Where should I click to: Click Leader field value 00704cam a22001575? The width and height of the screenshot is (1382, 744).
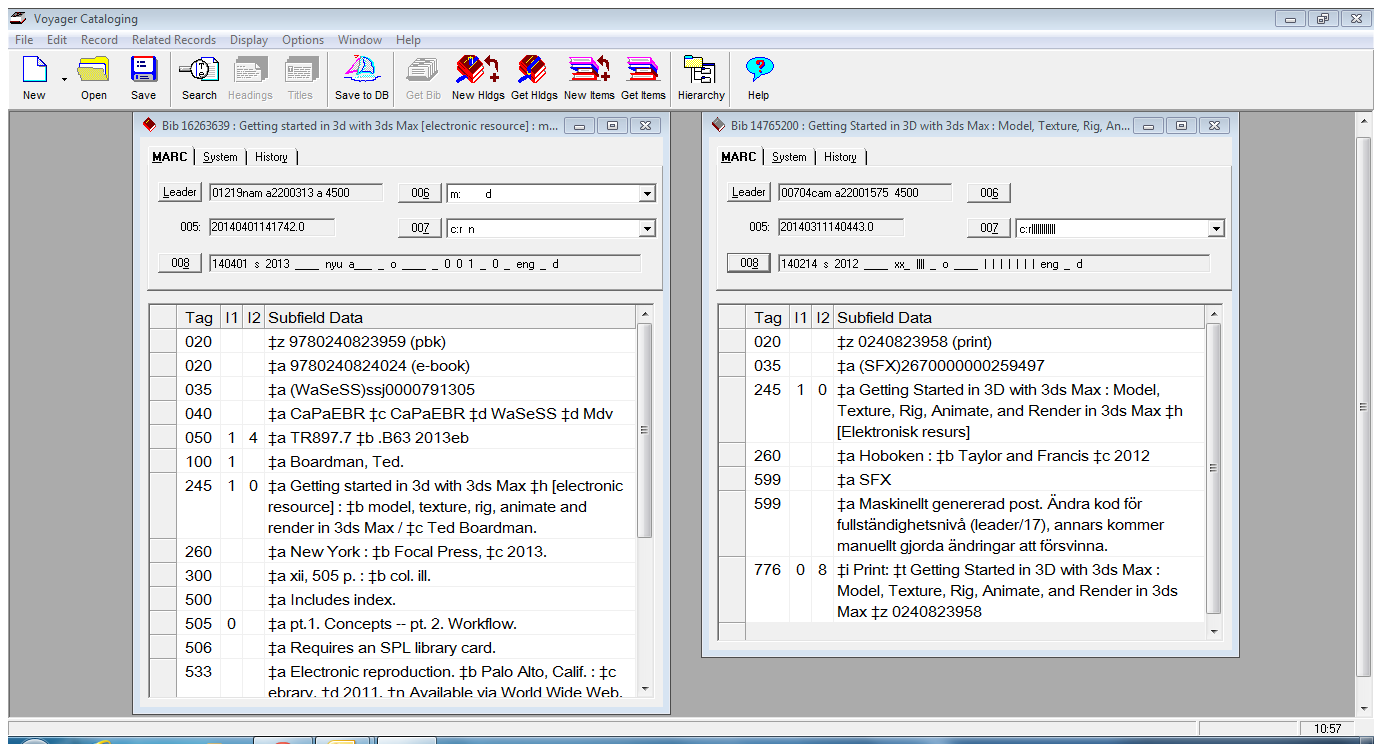tap(866, 192)
